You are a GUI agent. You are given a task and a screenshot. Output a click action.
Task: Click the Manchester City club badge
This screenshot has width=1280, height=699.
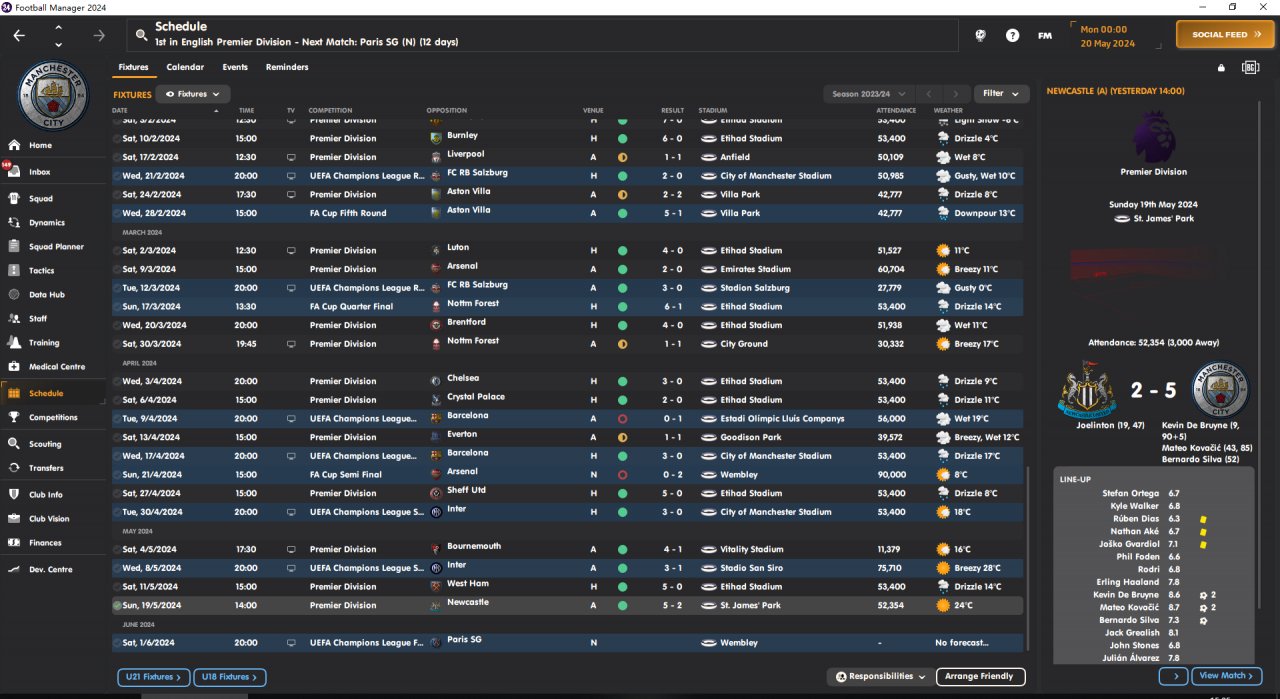click(x=55, y=96)
